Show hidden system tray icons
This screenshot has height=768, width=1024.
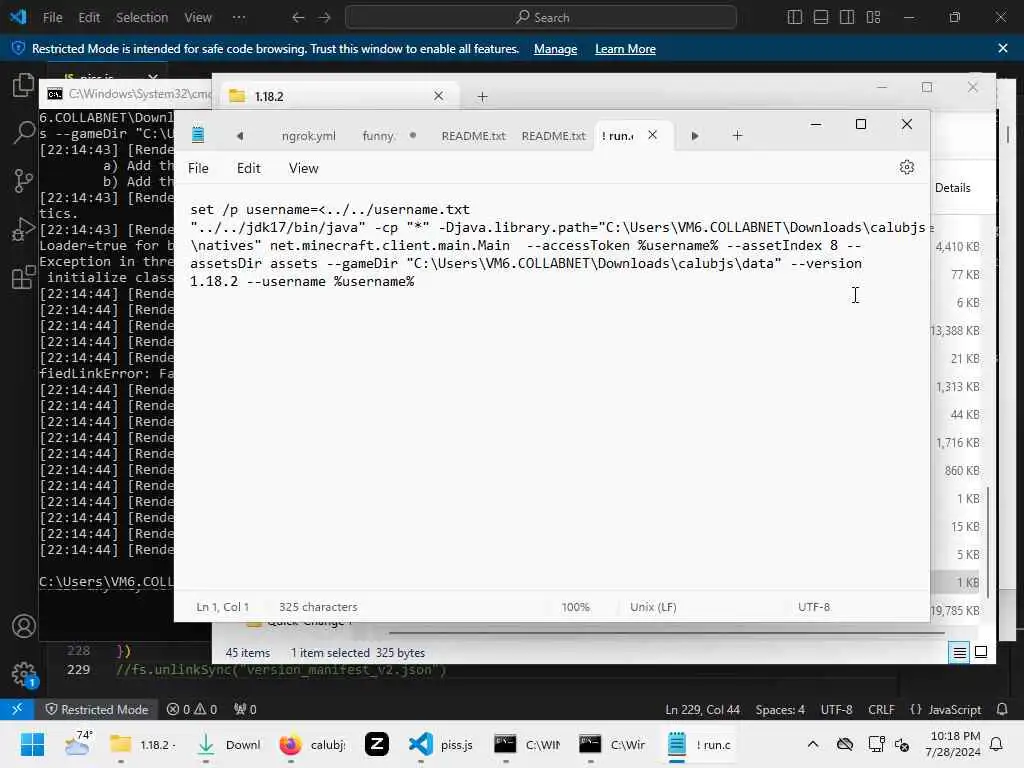(x=812, y=744)
